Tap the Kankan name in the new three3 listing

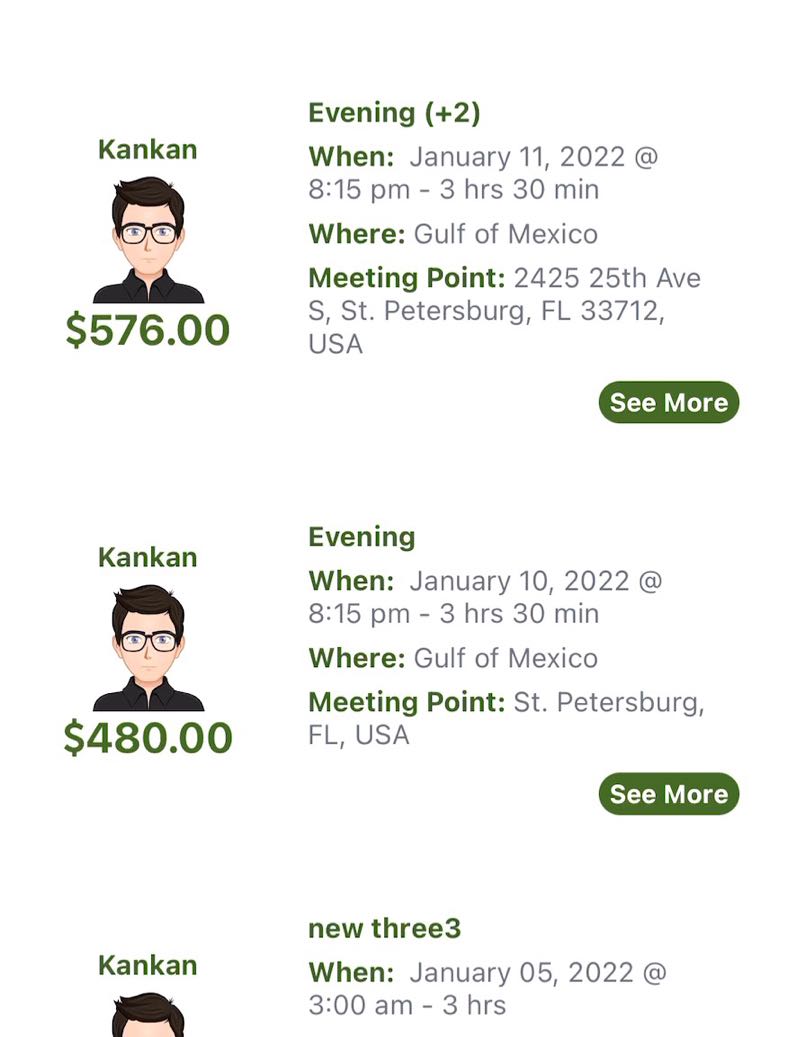(148, 965)
